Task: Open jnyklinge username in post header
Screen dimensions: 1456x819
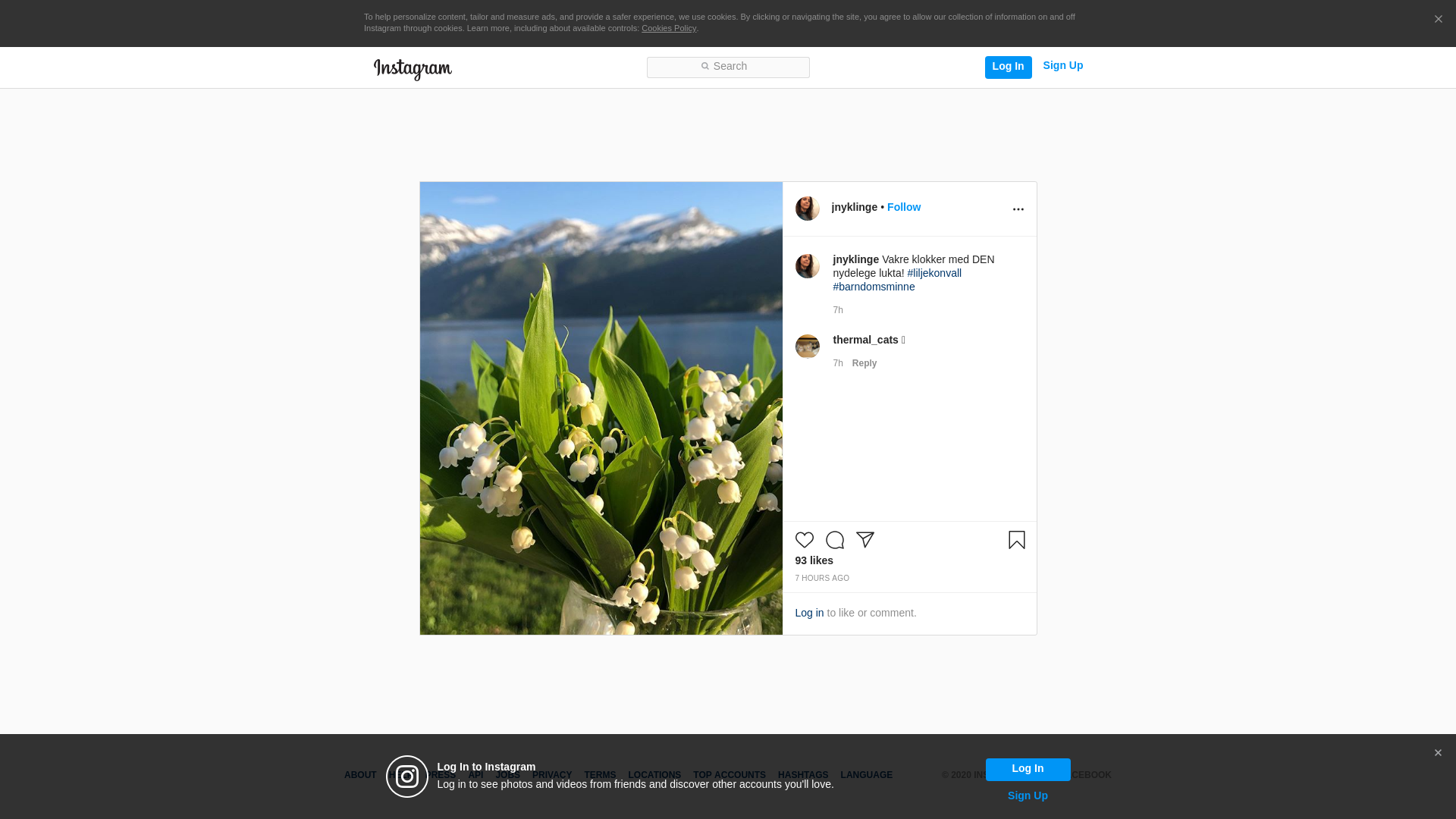Action: point(855,207)
